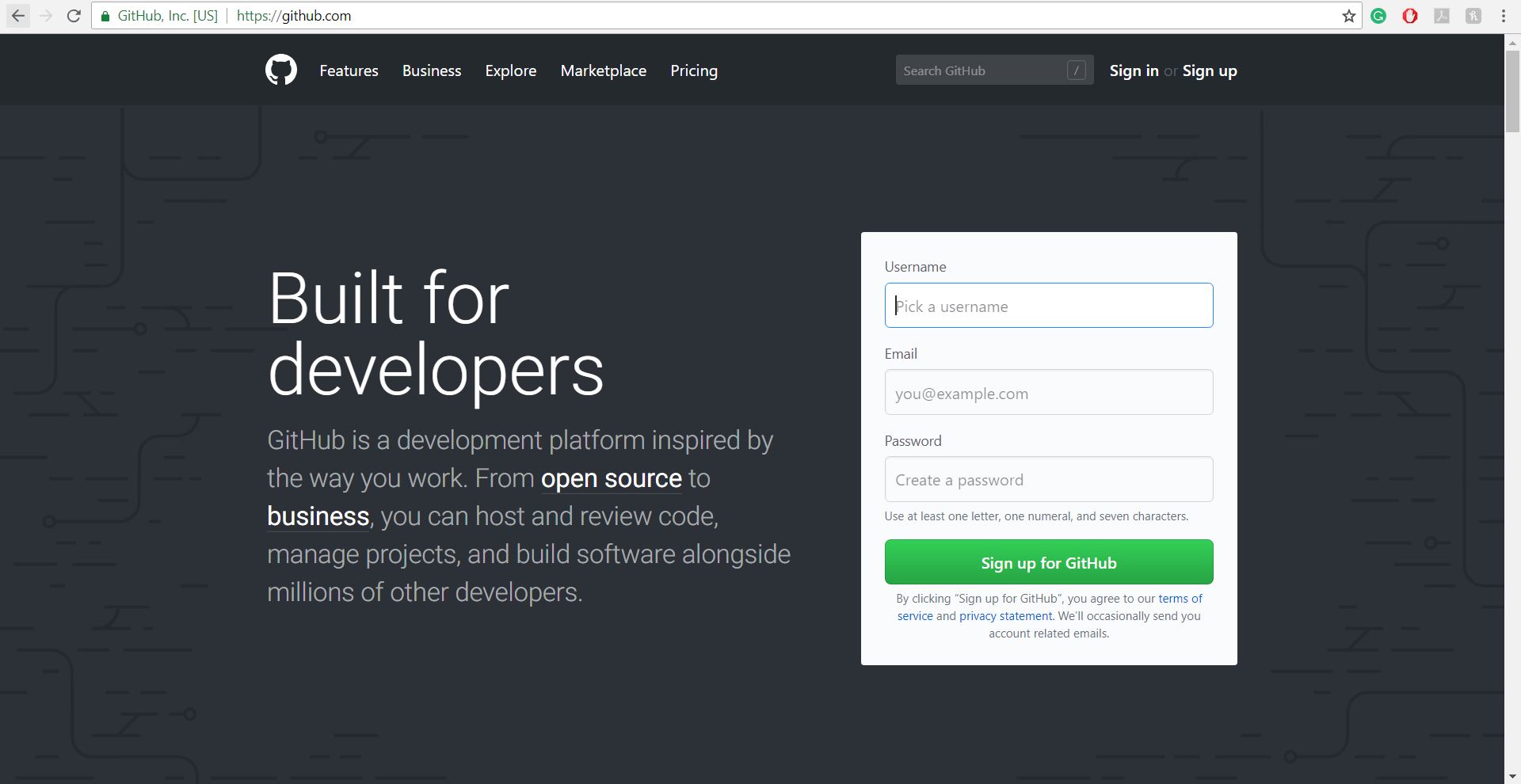Click the password requirements hint text

tap(1036, 516)
